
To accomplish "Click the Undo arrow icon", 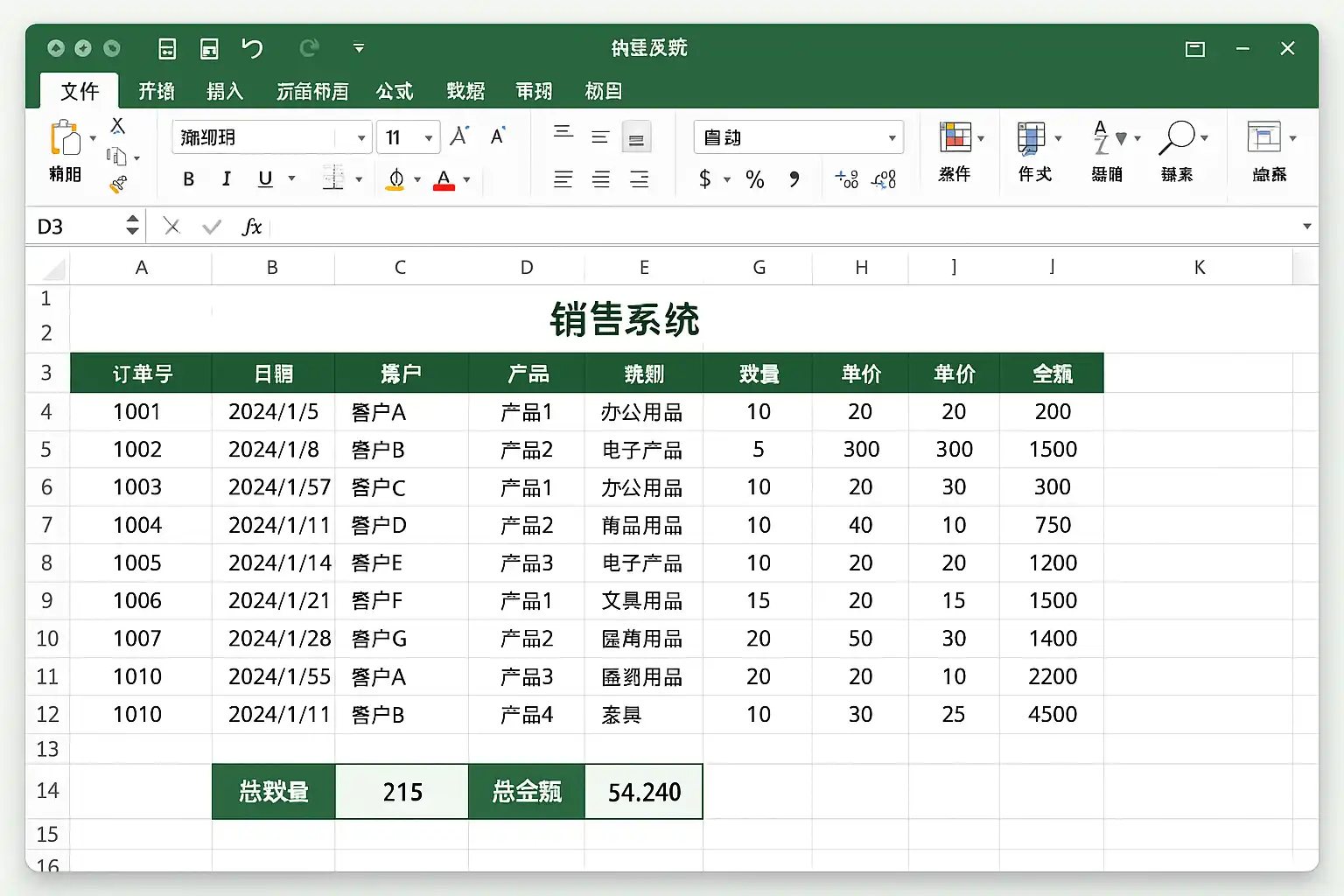I will (x=252, y=48).
